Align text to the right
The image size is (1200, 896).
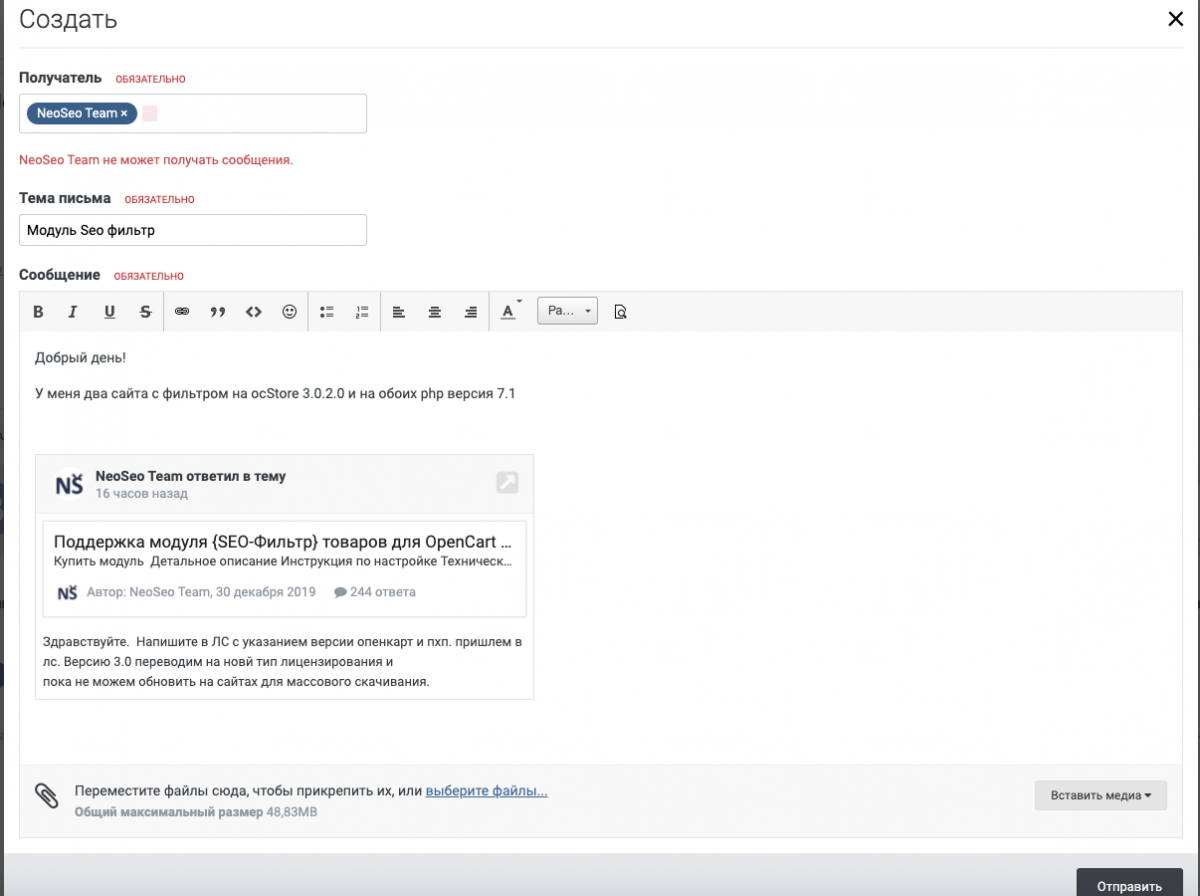coord(470,311)
